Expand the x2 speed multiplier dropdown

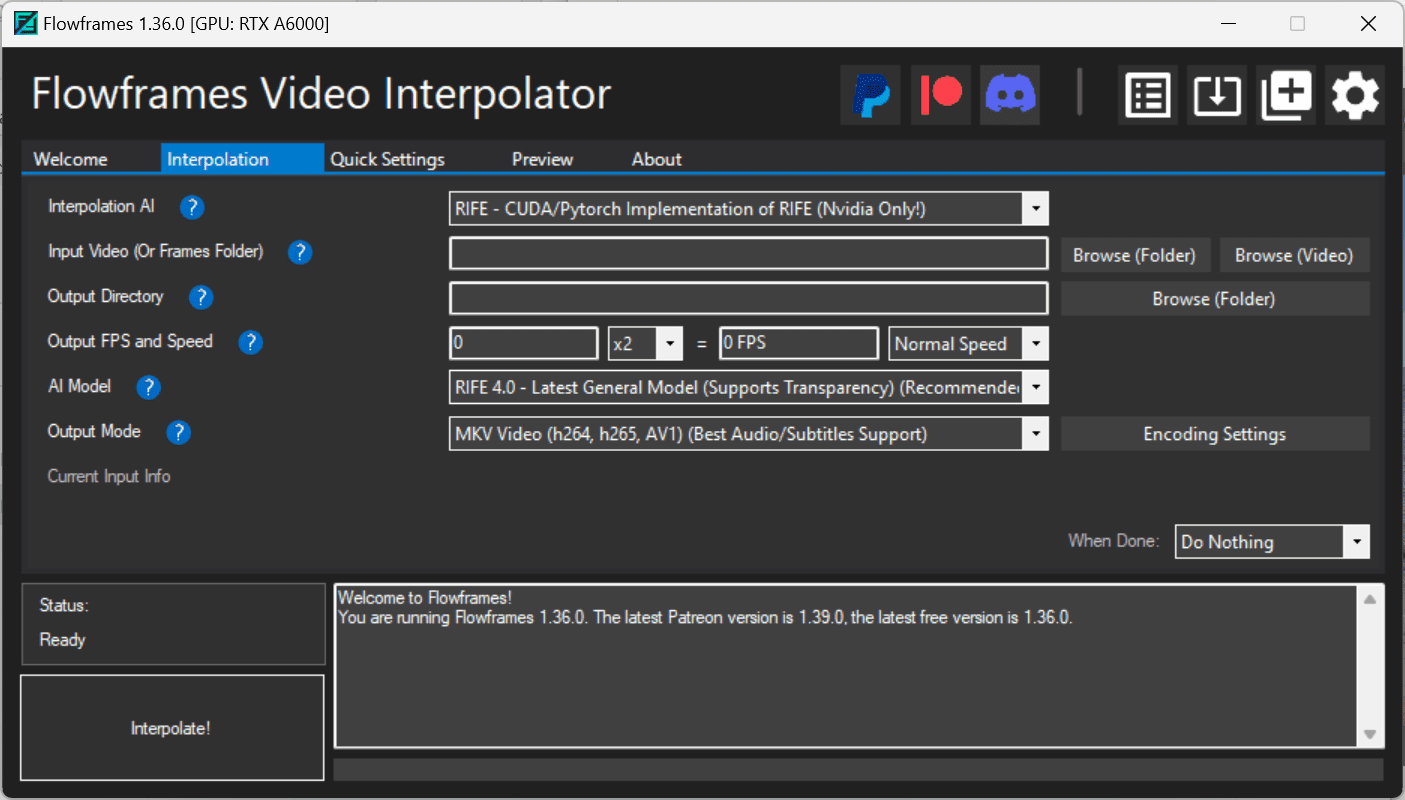670,343
